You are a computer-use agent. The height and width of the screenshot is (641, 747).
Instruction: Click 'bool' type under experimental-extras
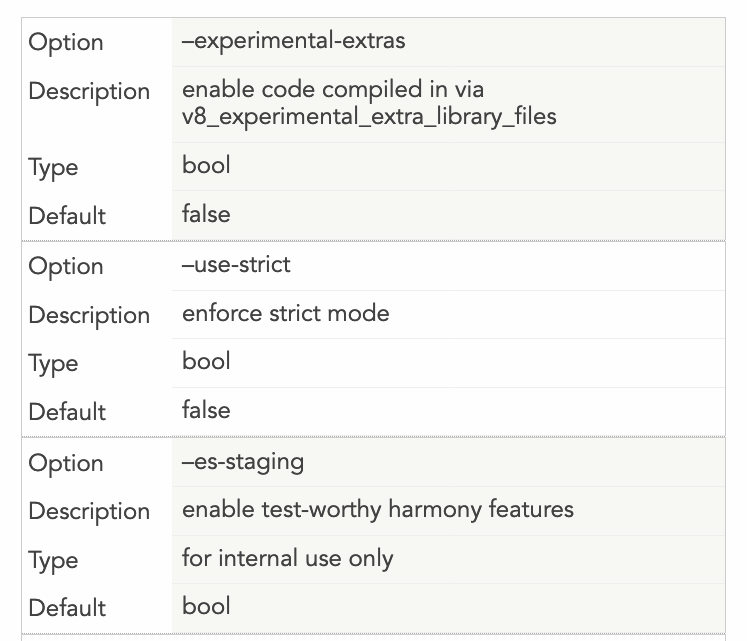pos(206,165)
